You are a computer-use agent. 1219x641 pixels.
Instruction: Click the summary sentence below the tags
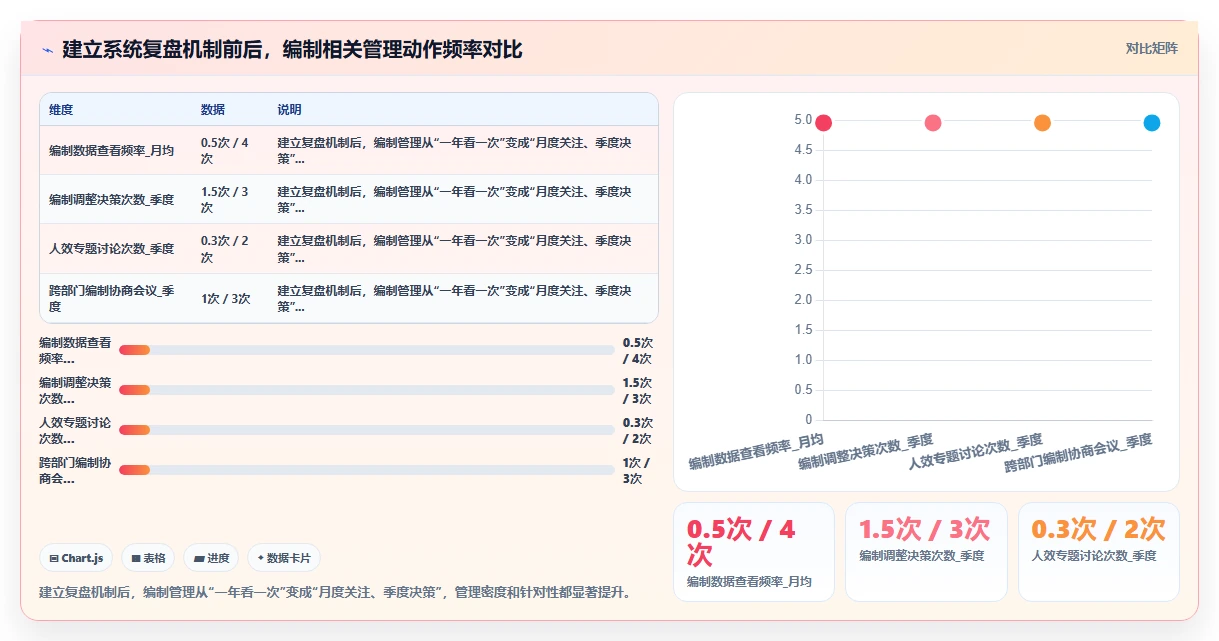[x=336, y=592]
